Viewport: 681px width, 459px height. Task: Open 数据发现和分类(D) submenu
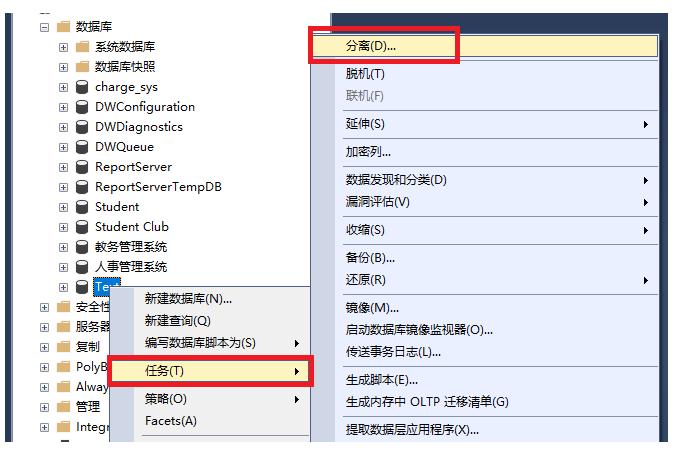(x=485, y=180)
